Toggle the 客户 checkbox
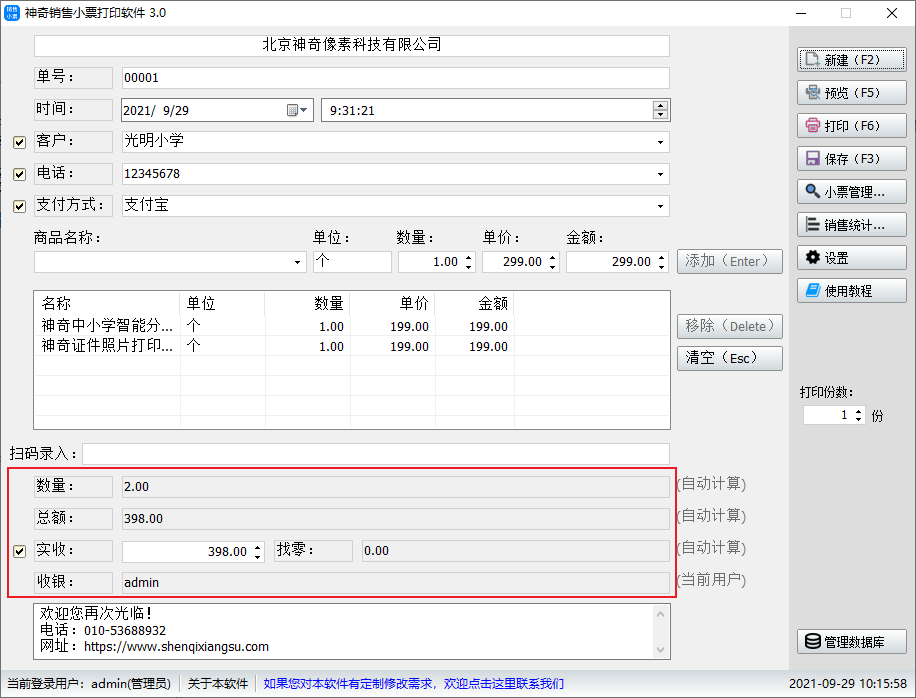Viewport: 916px width, 698px height. 19,142
